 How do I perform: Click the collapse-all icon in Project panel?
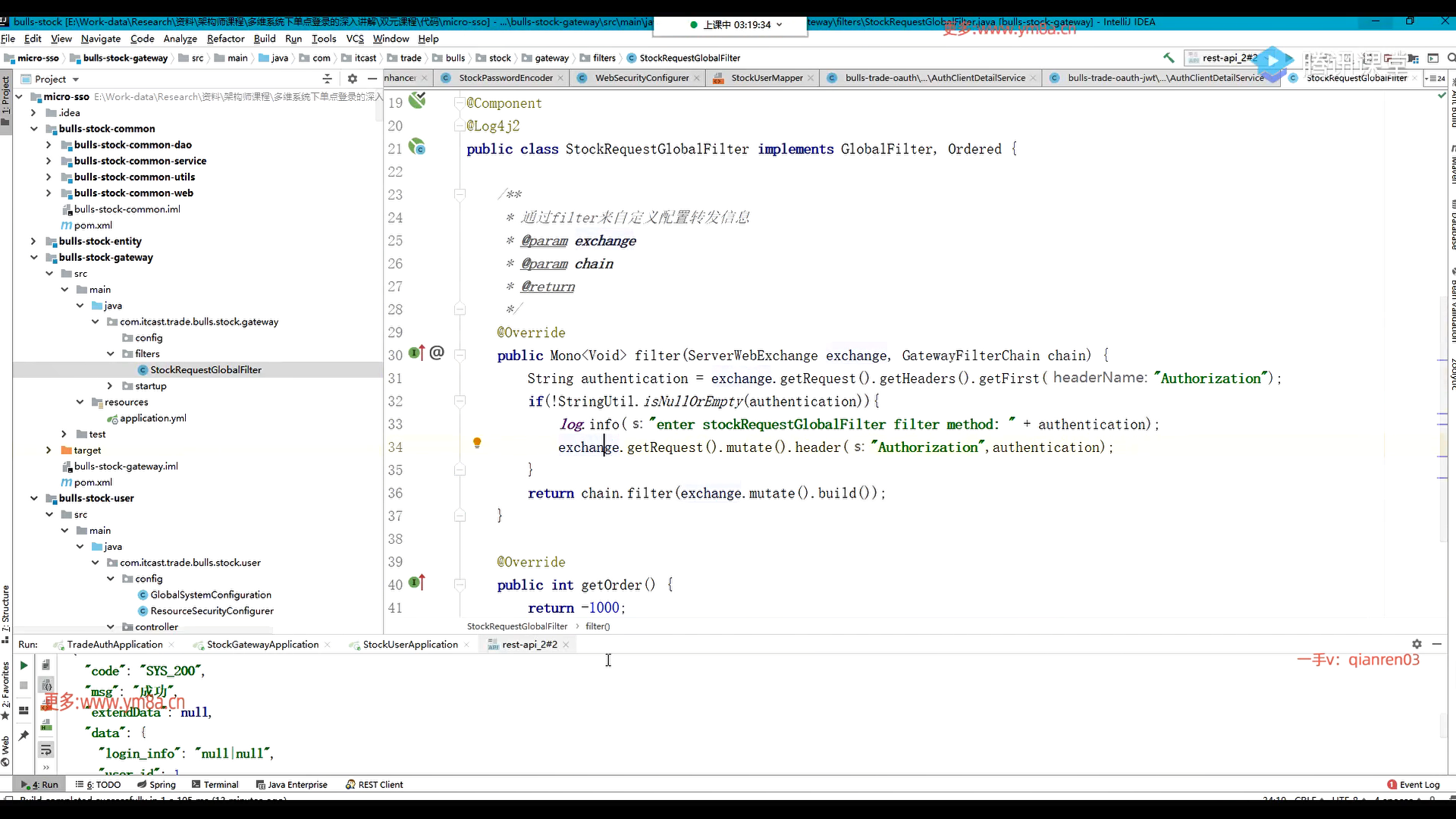click(327, 79)
